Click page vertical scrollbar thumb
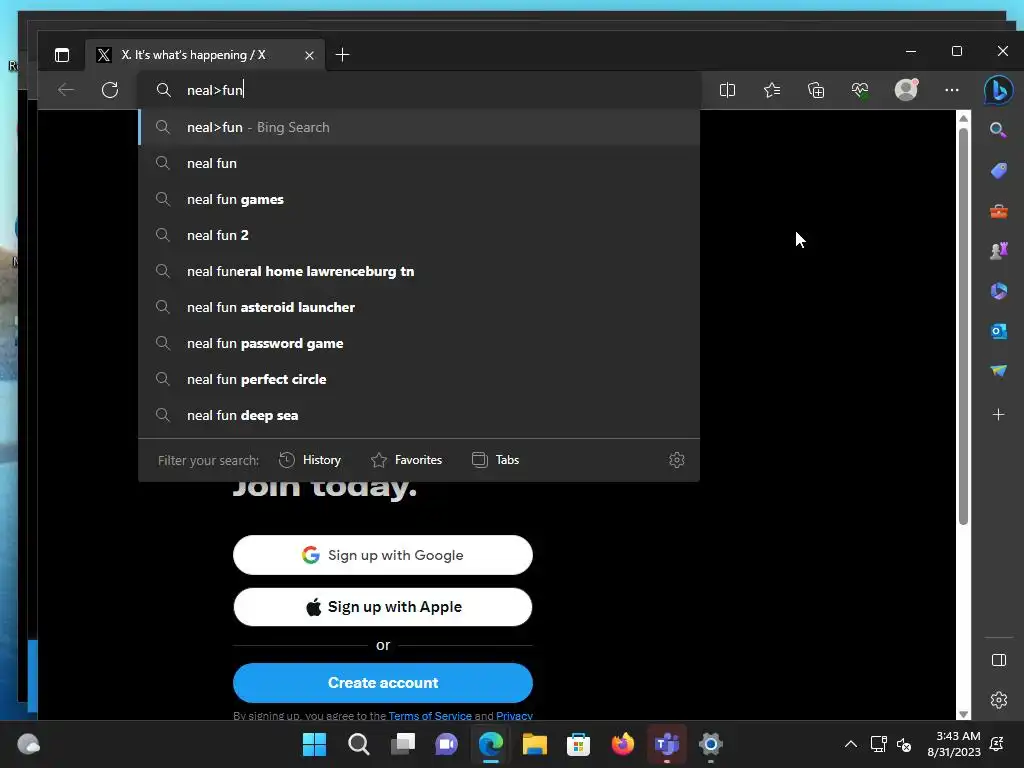Viewport: 1024px width, 768px height. tap(963, 325)
